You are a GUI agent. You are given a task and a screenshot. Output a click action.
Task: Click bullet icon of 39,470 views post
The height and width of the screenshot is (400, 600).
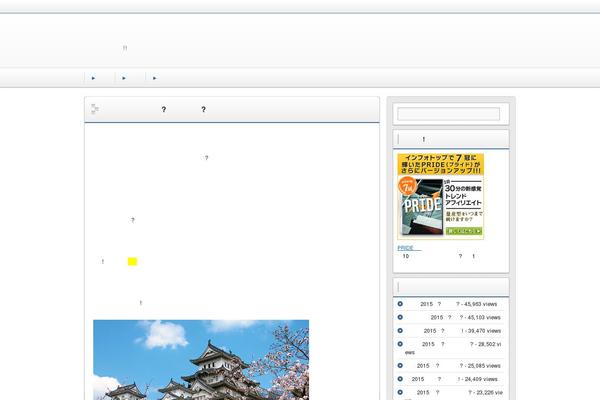click(400, 330)
